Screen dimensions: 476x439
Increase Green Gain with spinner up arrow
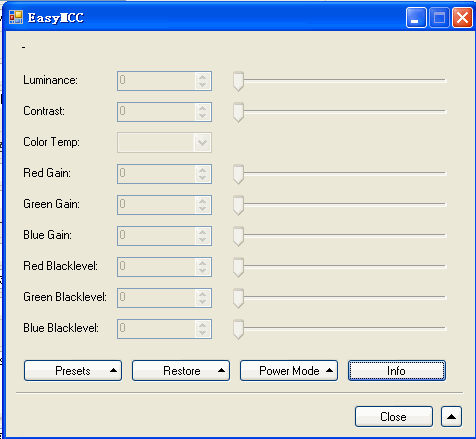[202, 201]
